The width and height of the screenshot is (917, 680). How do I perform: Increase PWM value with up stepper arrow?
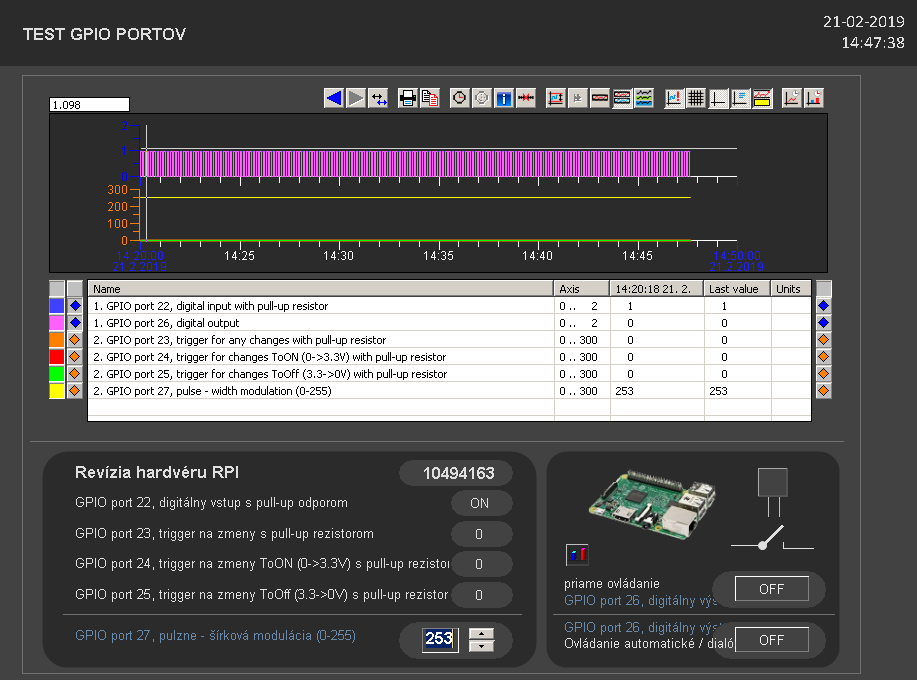point(482,633)
